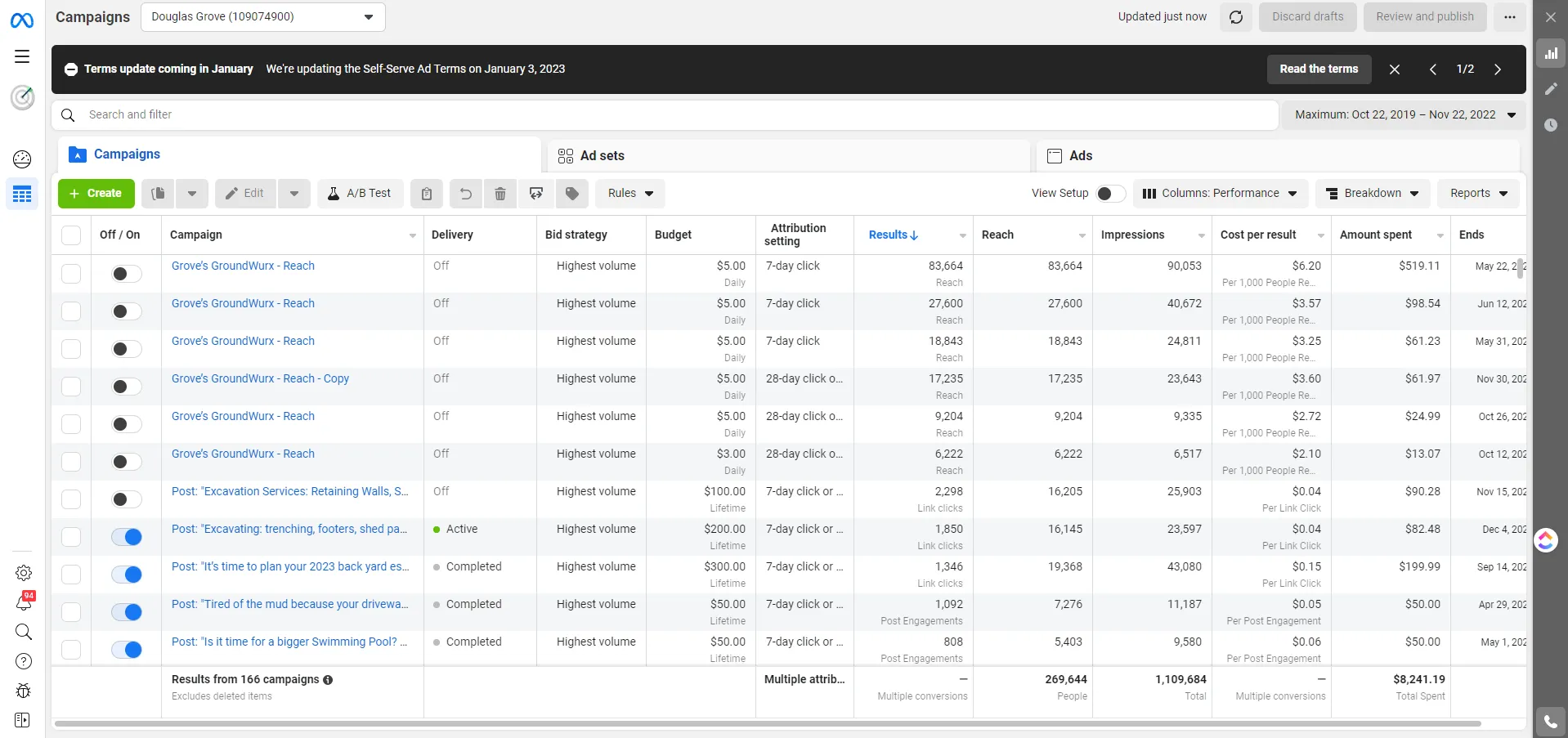The height and width of the screenshot is (738, 1568).
Task: Click the Read the terms button
Action: point(1319,69)
